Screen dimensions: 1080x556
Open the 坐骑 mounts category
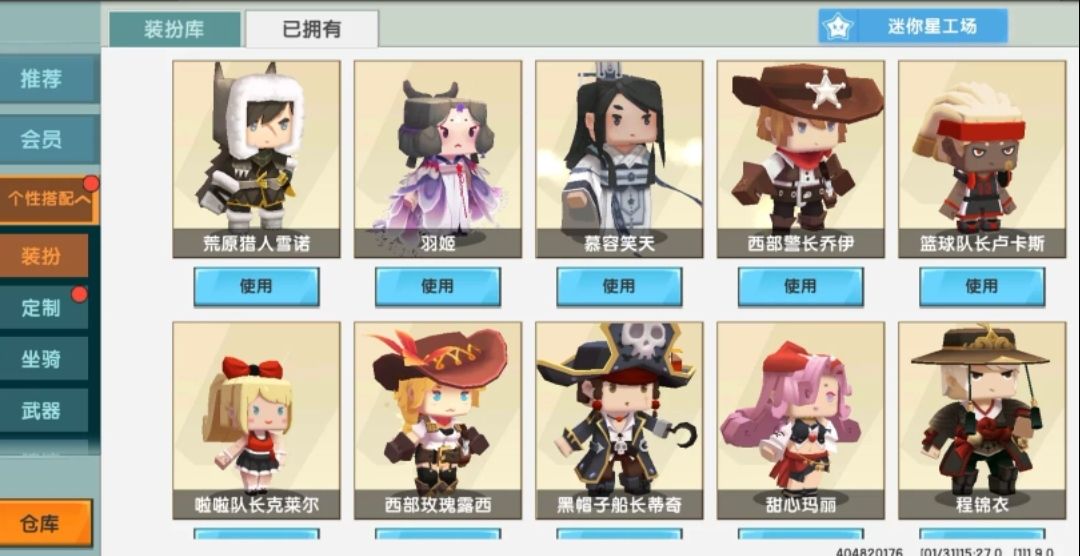(x=44, y=359)
